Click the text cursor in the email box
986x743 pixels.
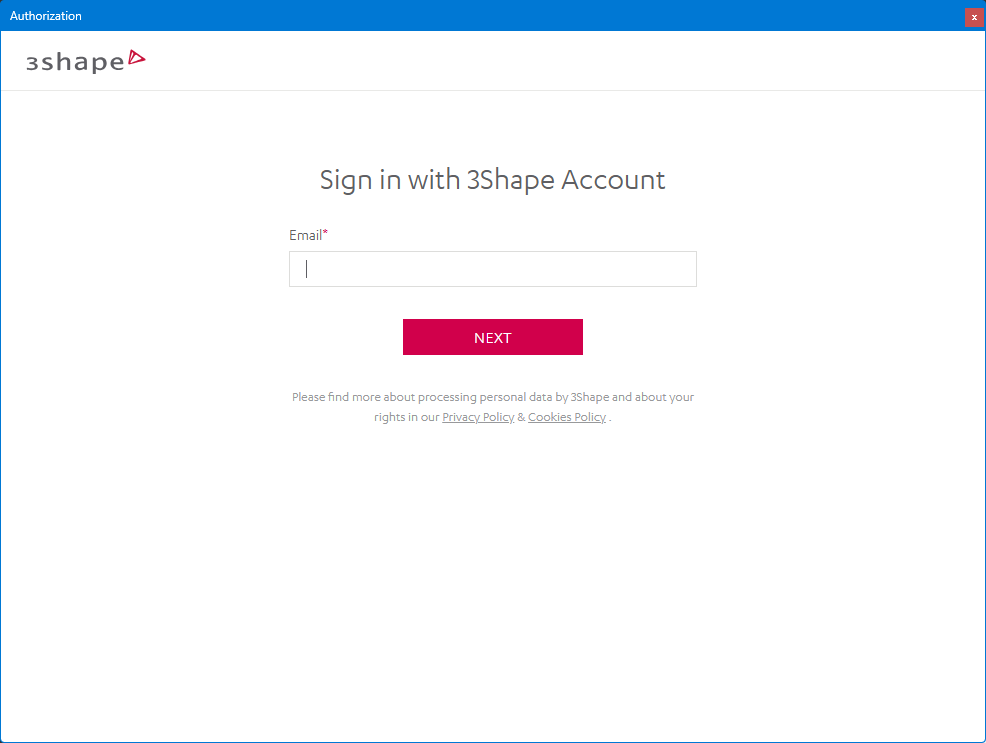click(306, 268)
